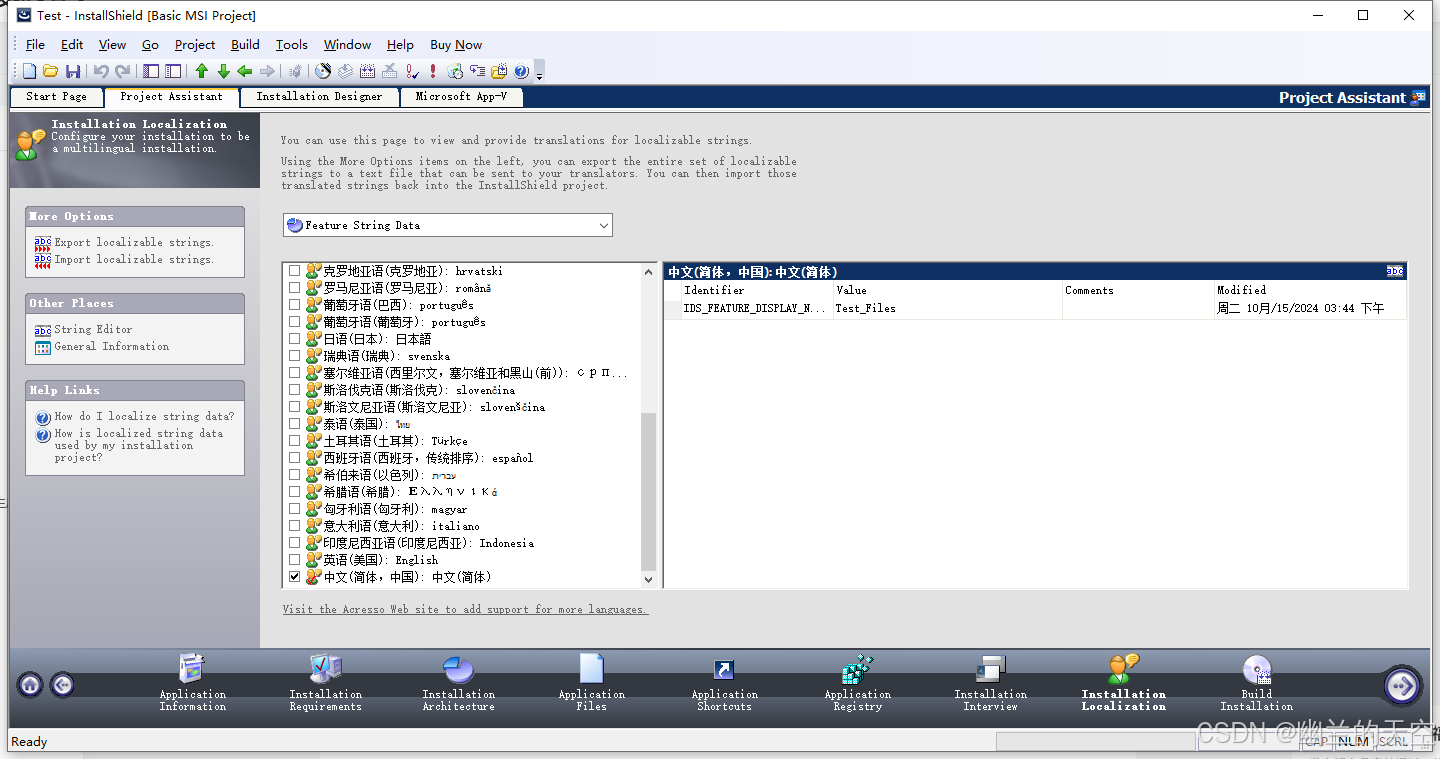Click the large next arrow at bottom right
Viewport: 1440px width, 759px height.
[x=1402, y=685]
